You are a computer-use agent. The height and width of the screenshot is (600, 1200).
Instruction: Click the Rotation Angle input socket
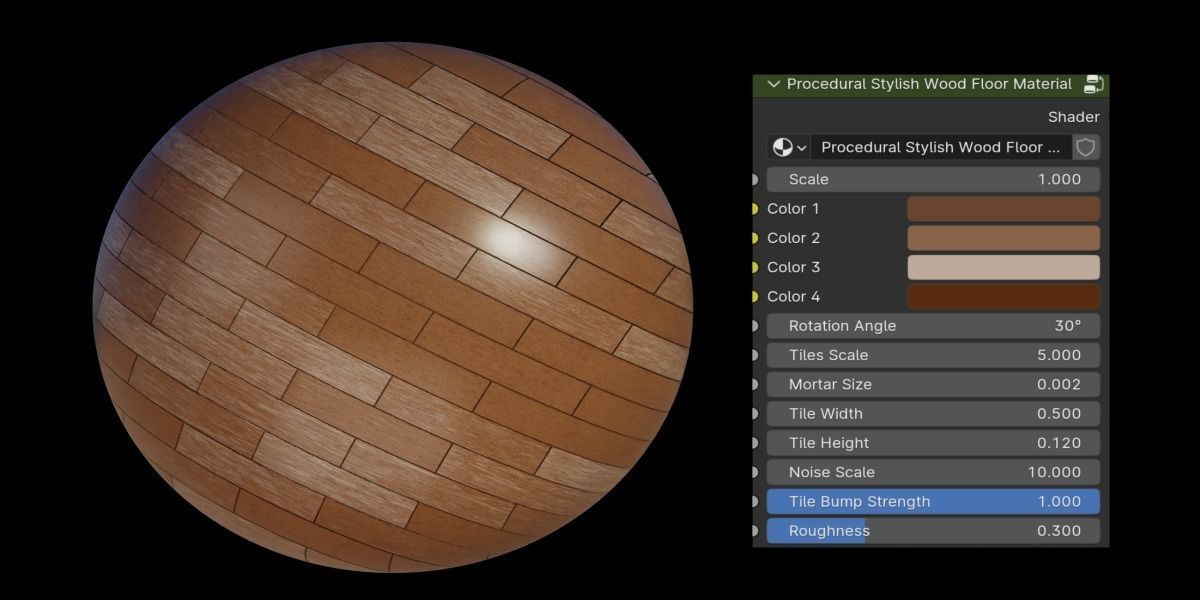click(754, 325)
